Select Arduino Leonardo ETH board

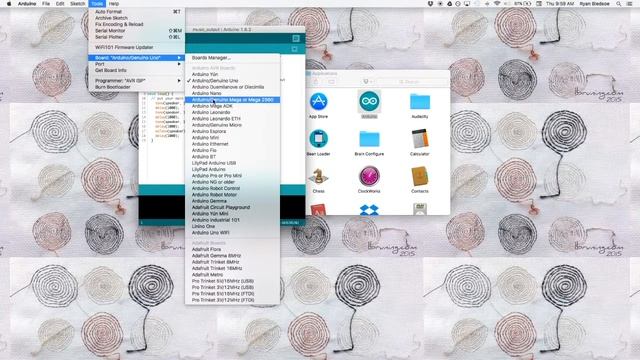click(x=233, y=119)
